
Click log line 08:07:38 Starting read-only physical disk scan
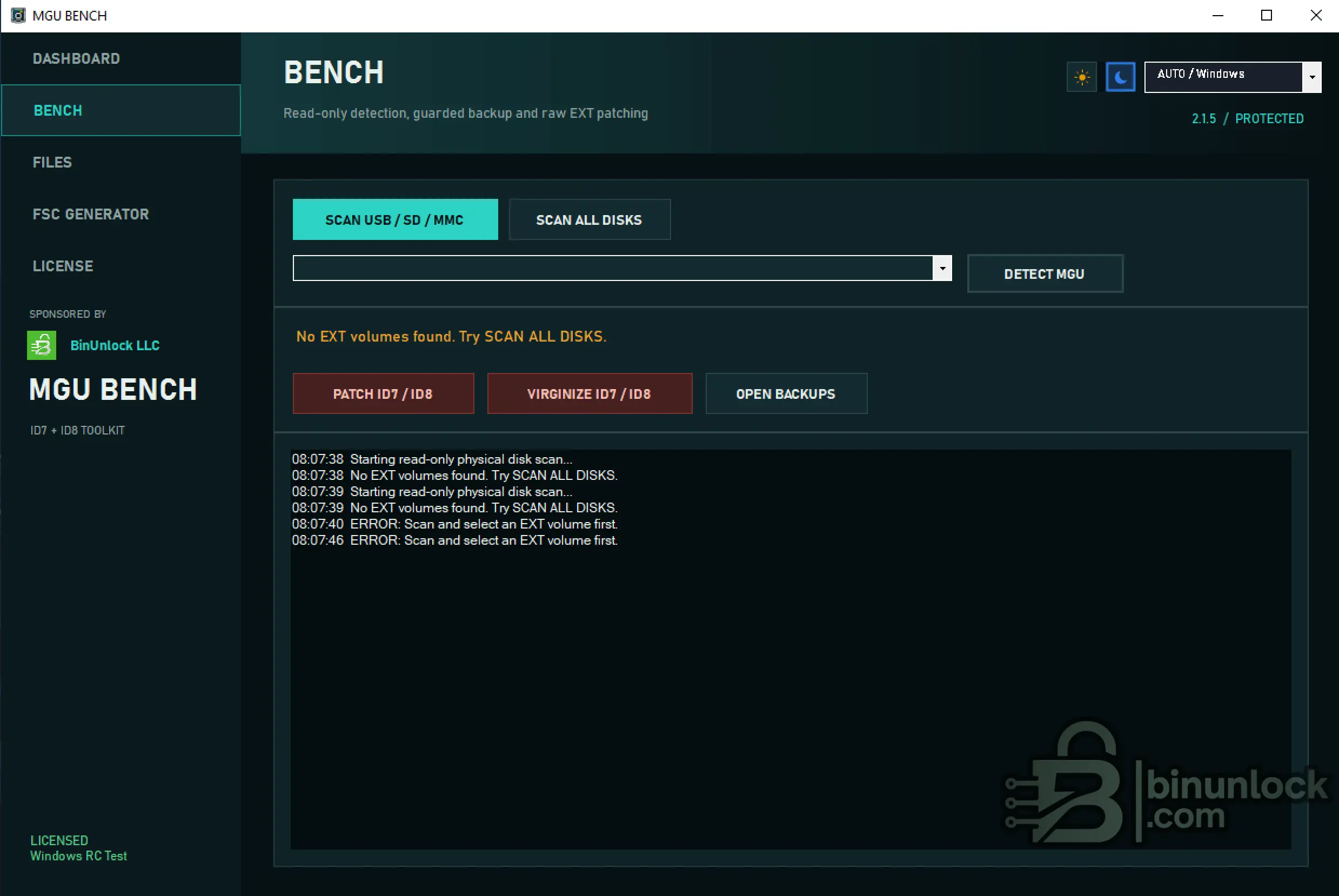click(x=432, y=459)
